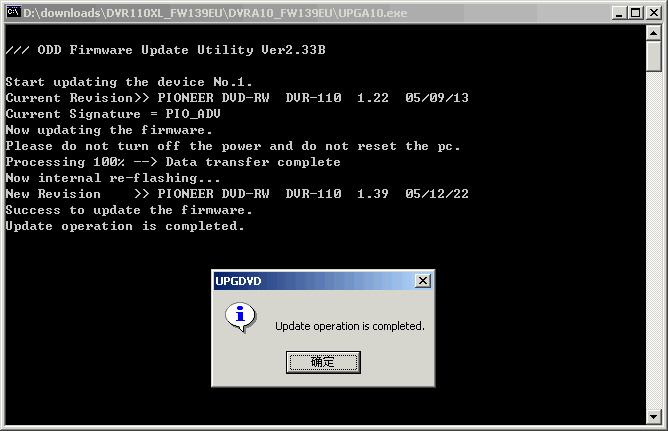
Task: Click the 'Current Signature = PIO_ADV' line
Action: click(x=113, y=114)
